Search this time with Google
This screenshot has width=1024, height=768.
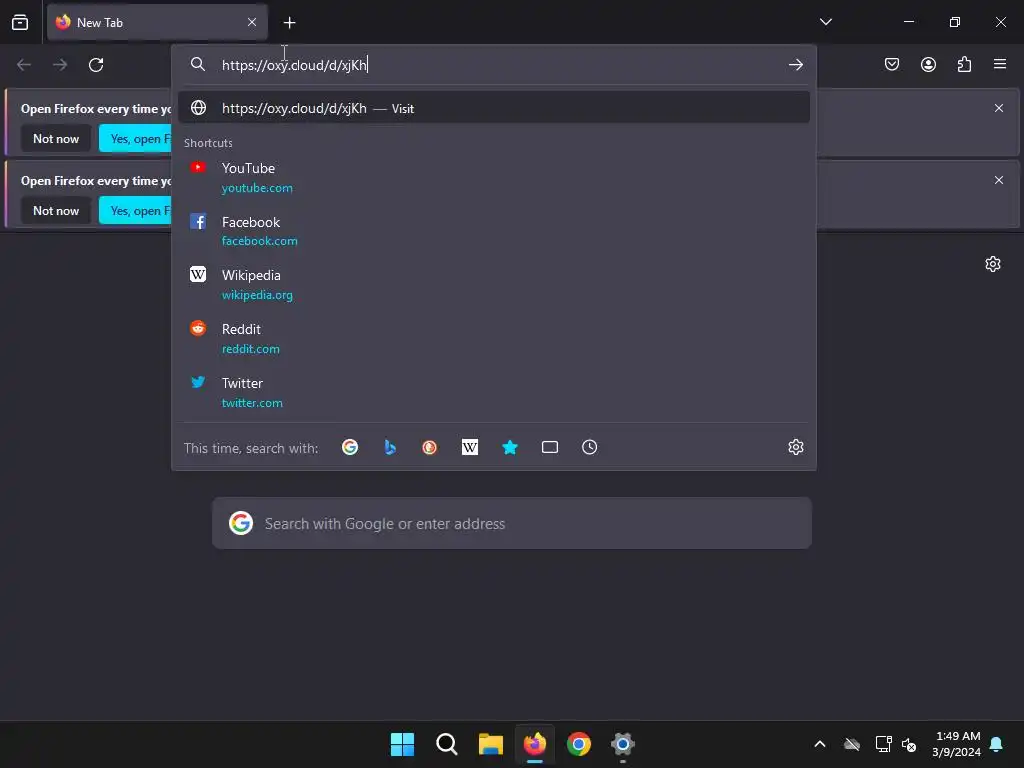tap(350, 447)
